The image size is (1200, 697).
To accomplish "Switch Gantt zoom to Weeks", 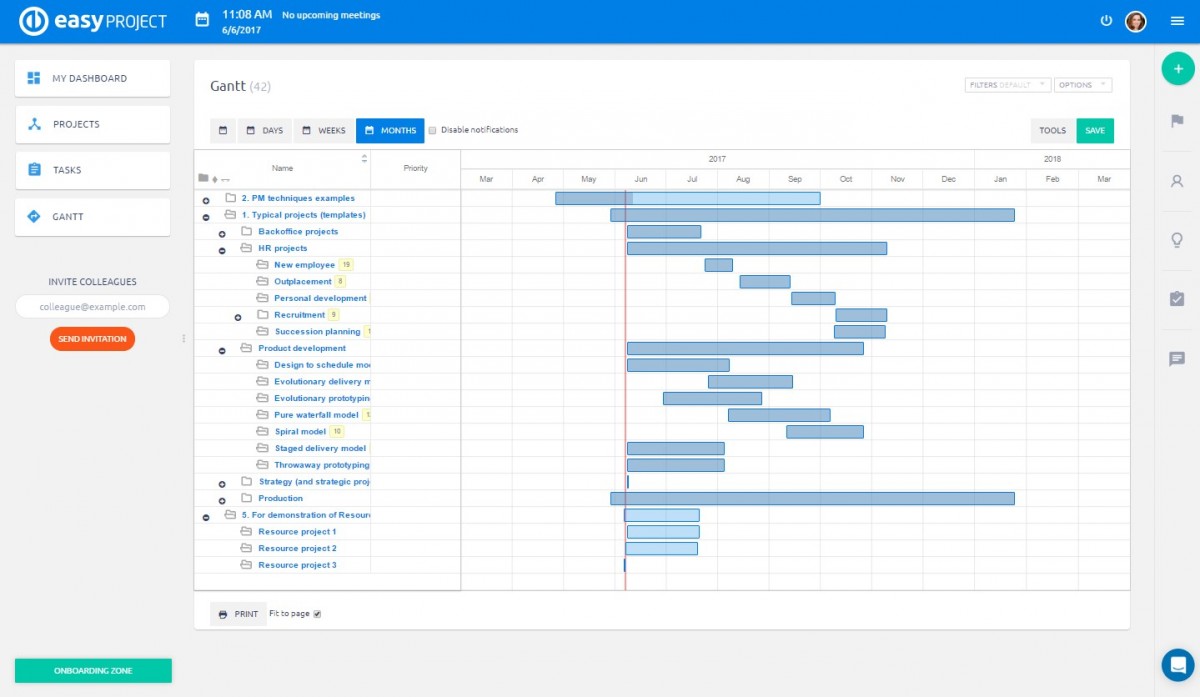I will (x=324, y=131).
